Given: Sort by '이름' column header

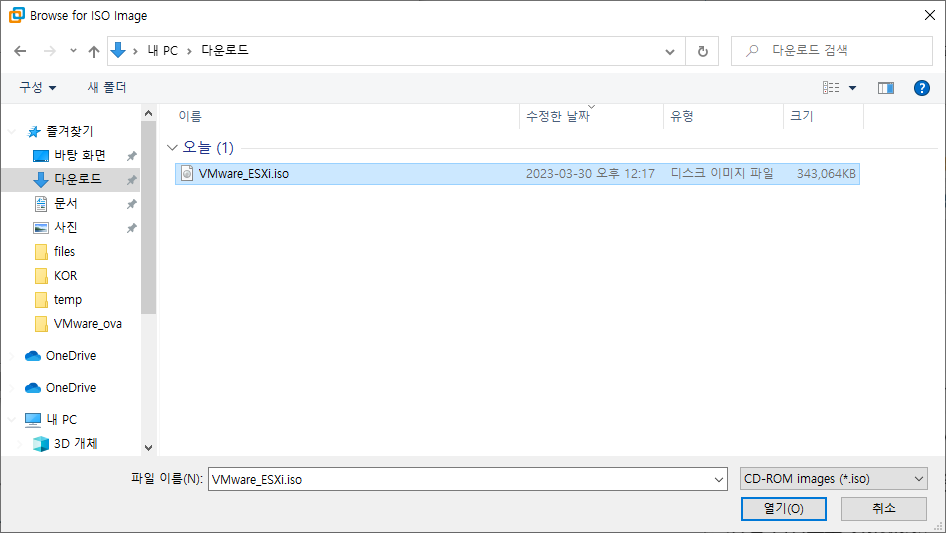Looking at the screenshot, I should coord(190,116).
